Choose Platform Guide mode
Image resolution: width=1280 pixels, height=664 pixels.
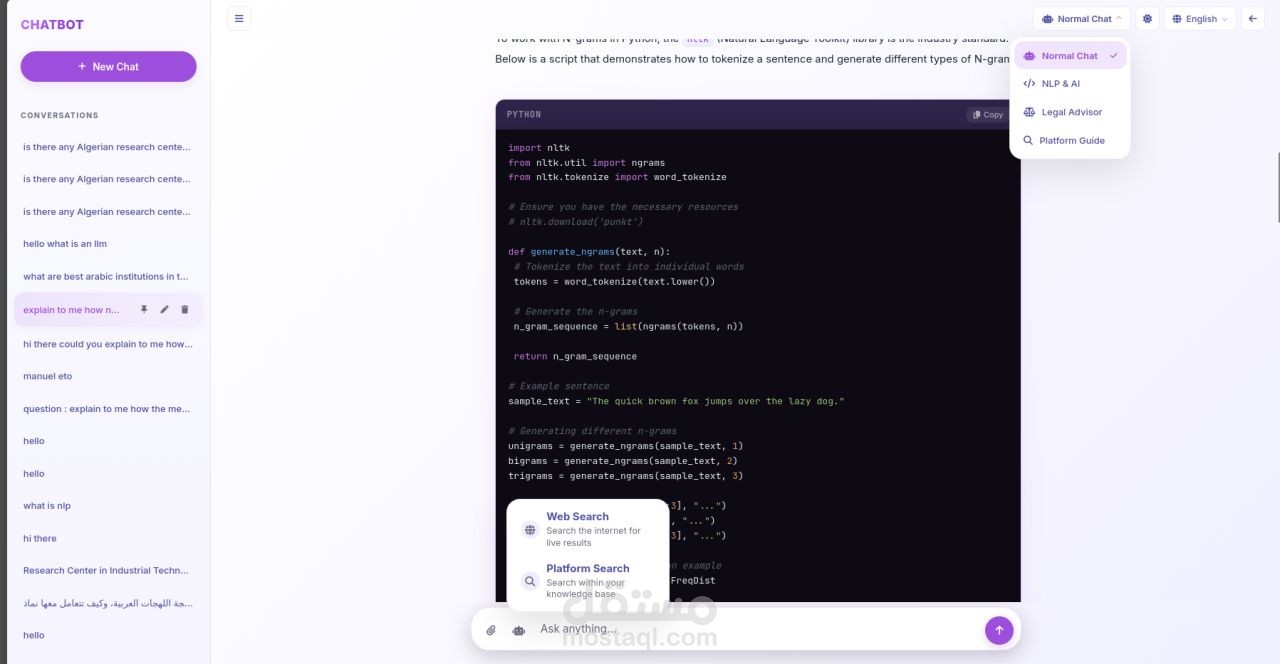tap(1070, 140)
